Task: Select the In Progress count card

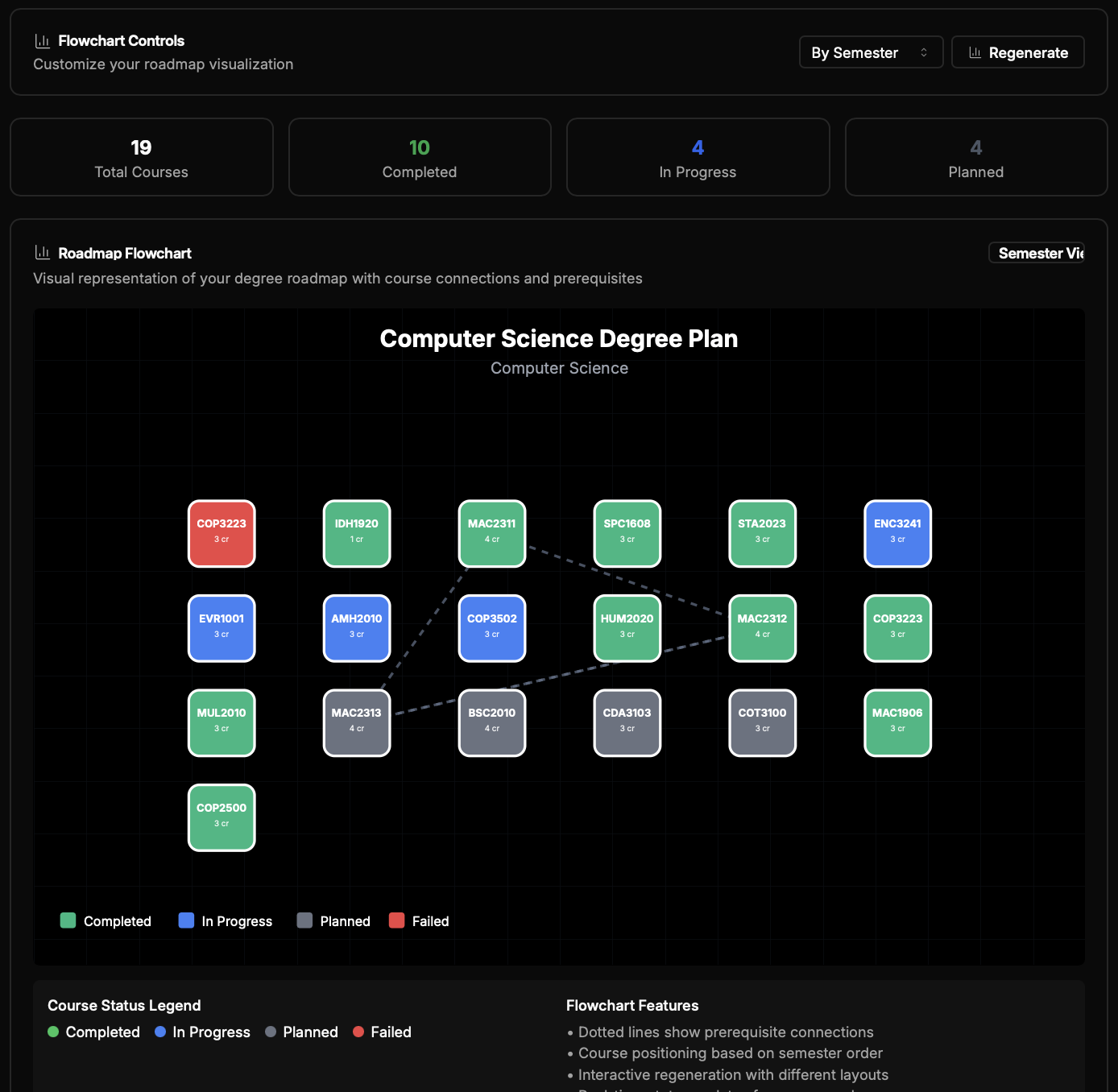Action: click(x=698, y=157)
